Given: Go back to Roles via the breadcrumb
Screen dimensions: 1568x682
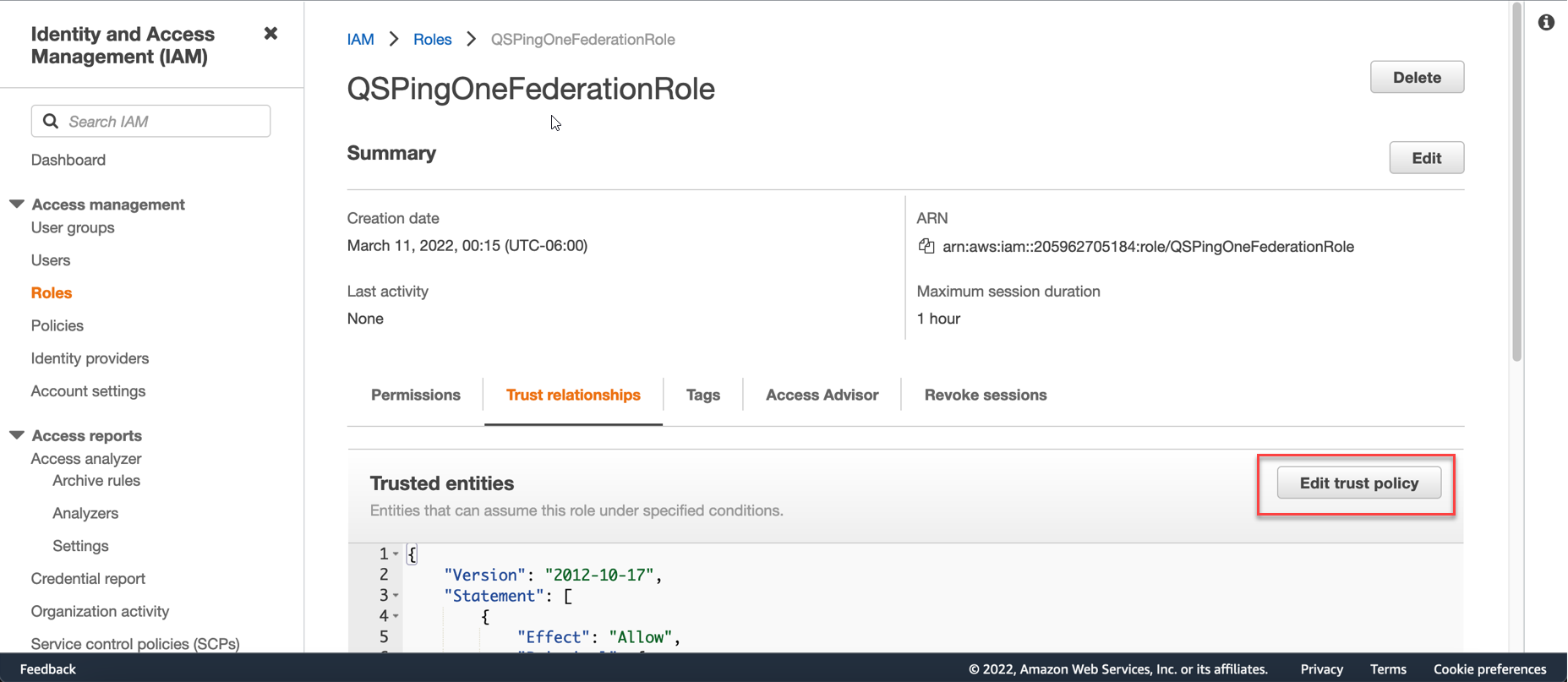Looking at the screenshot, I should point(433,39).
